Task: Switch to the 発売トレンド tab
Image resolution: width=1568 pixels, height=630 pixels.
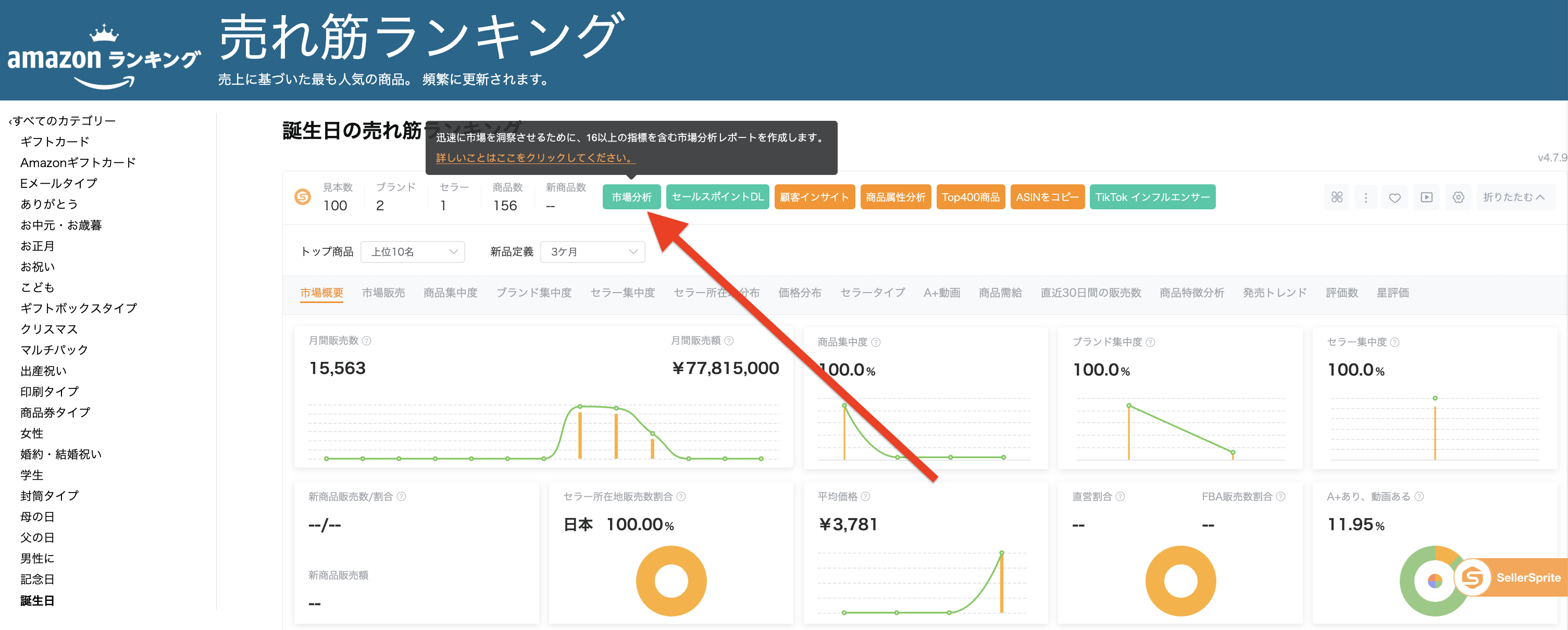Action: click(1275, 293)
